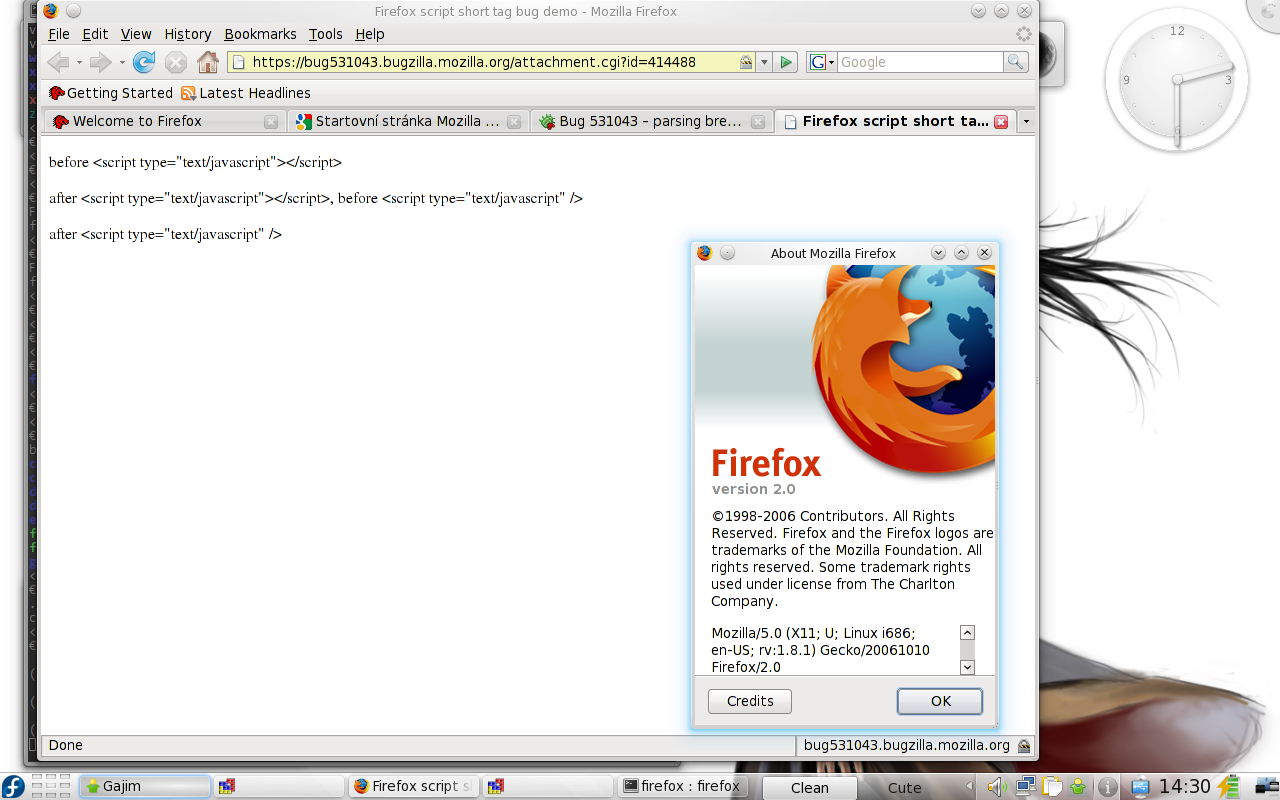Click the magnifier search icon
The width and height of the screenshot is (1280, 800).
tap(1015, 62)
